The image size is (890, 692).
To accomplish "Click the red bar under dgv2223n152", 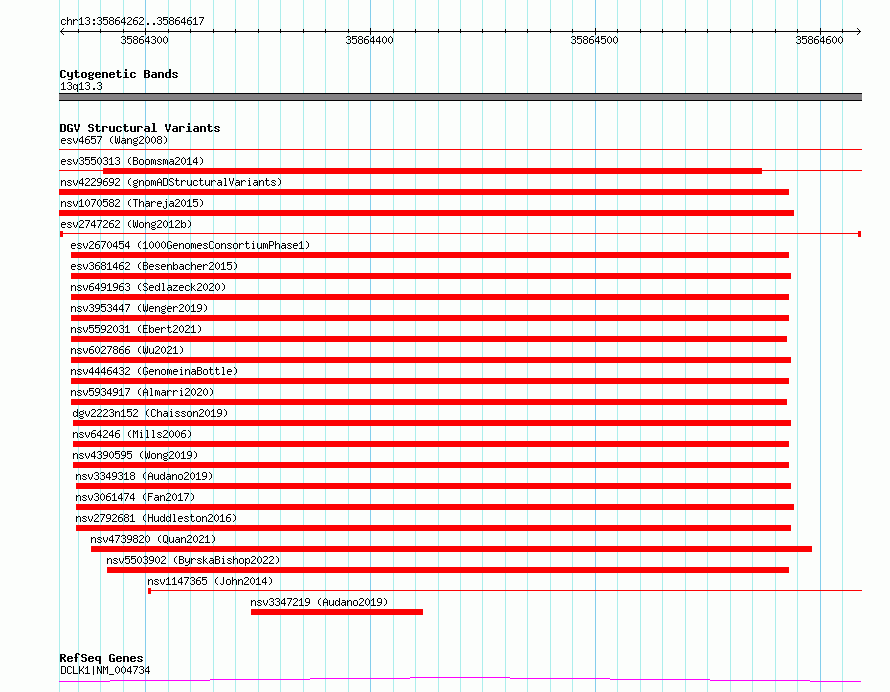I will coord(432,423).
